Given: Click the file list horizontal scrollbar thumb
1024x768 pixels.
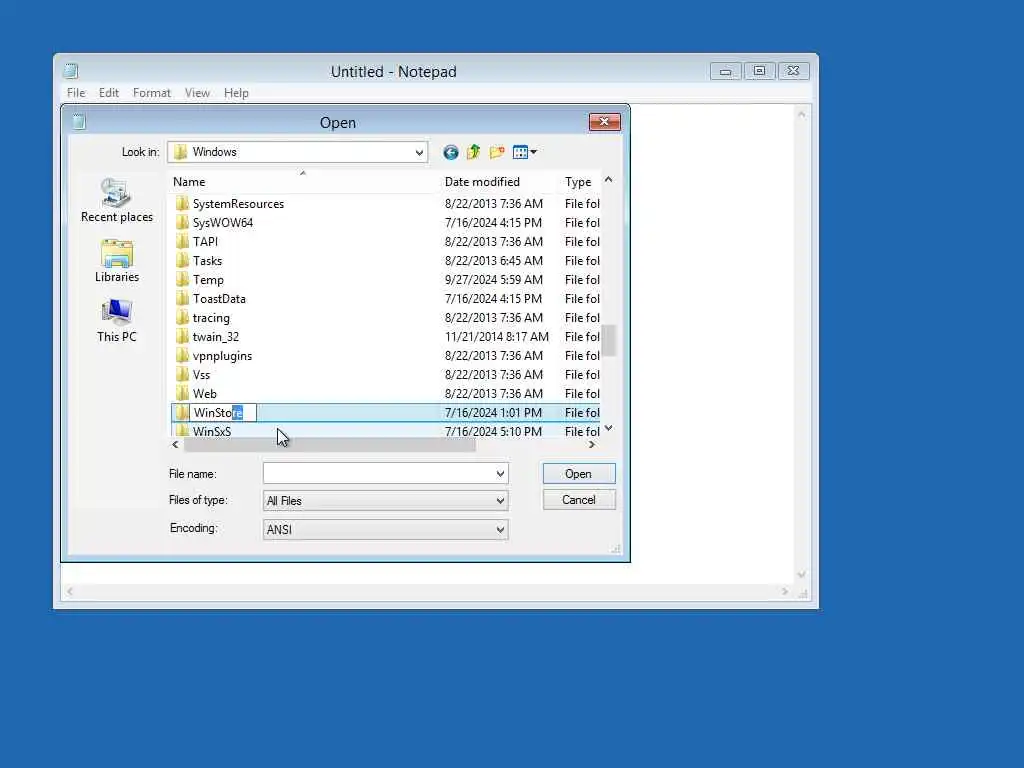Looking at the screenshot, I should (x=330, y=445).
